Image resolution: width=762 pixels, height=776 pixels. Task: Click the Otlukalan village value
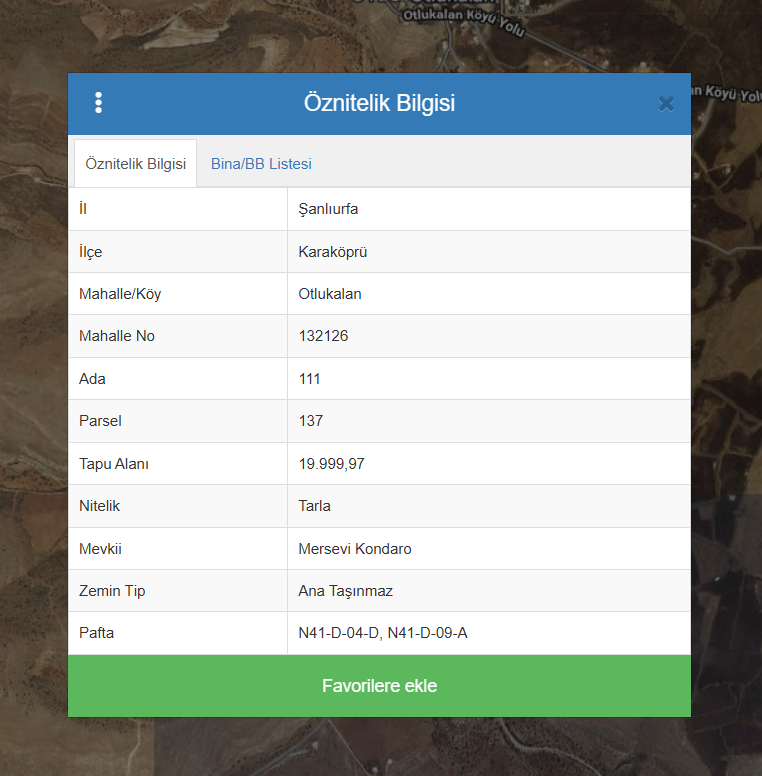click(x=330, y=294)
